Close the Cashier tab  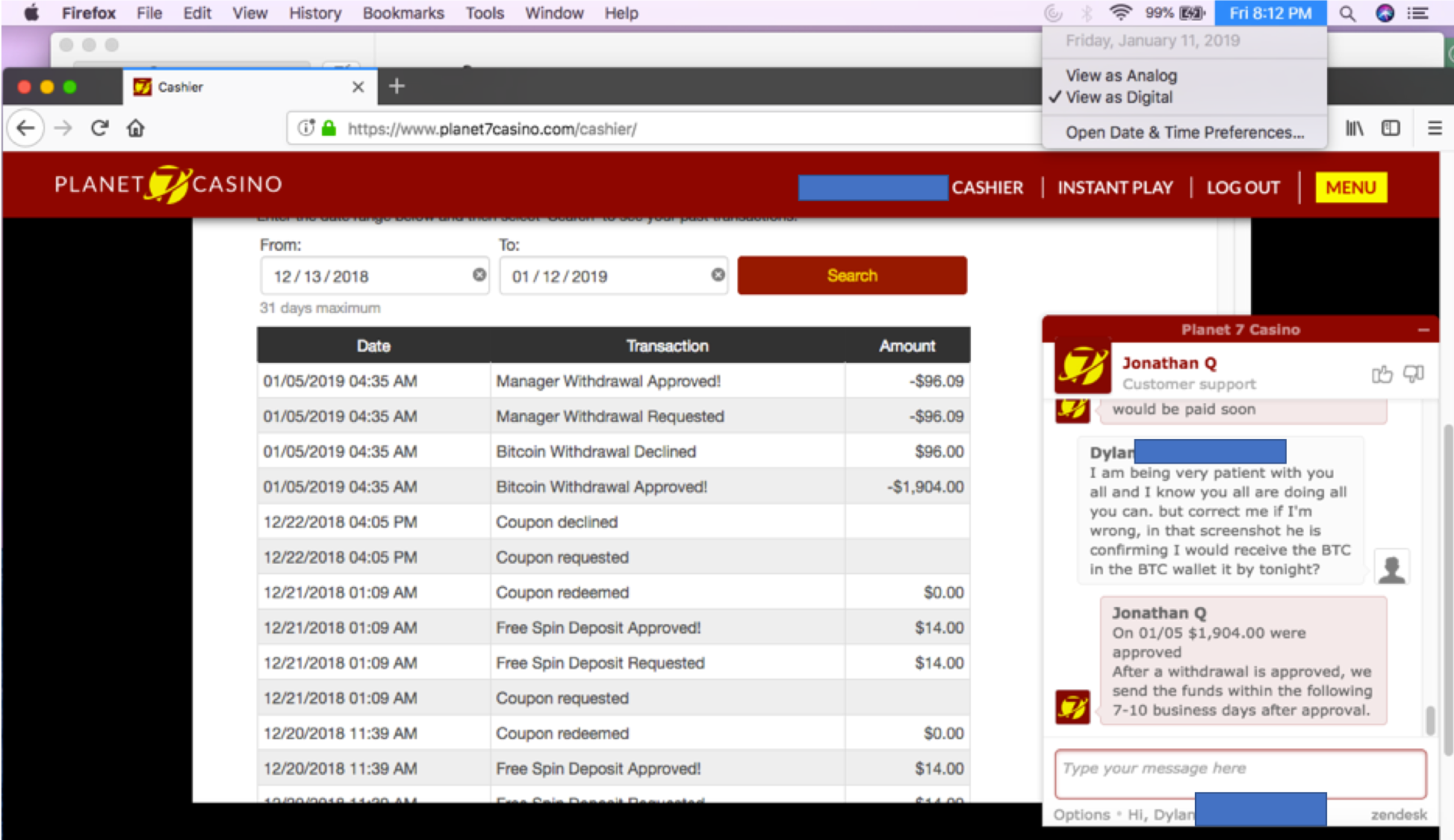click(358, 87)
